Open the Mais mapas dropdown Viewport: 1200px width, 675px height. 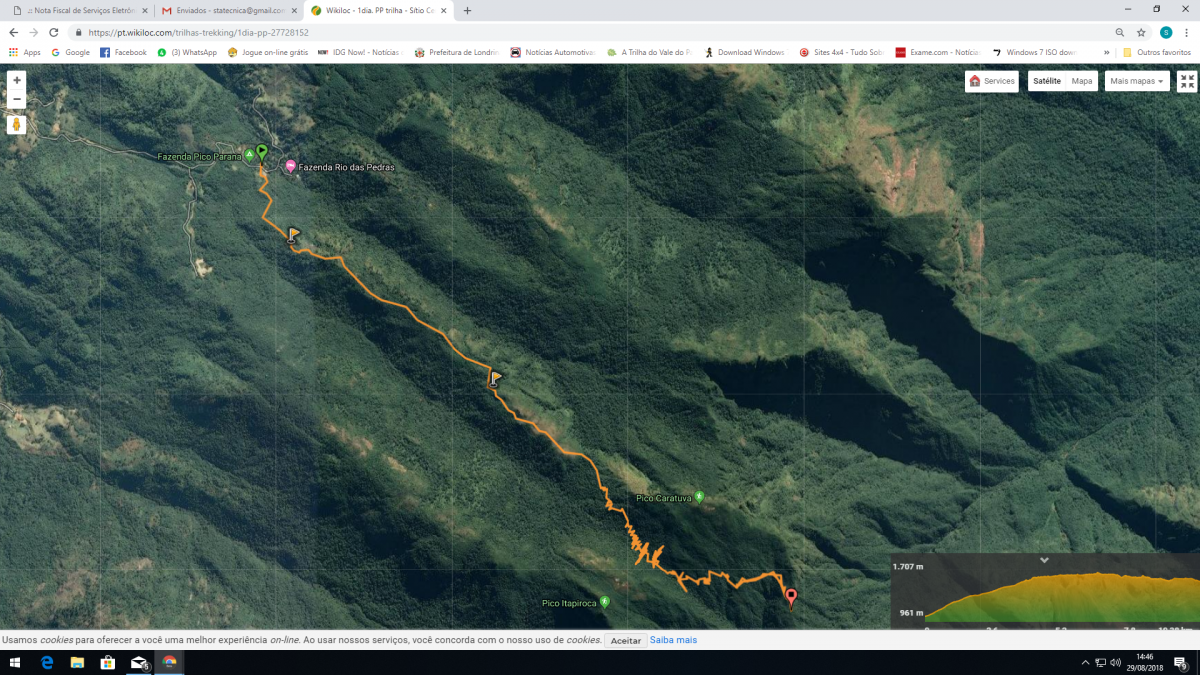[x=1137, y=81]
